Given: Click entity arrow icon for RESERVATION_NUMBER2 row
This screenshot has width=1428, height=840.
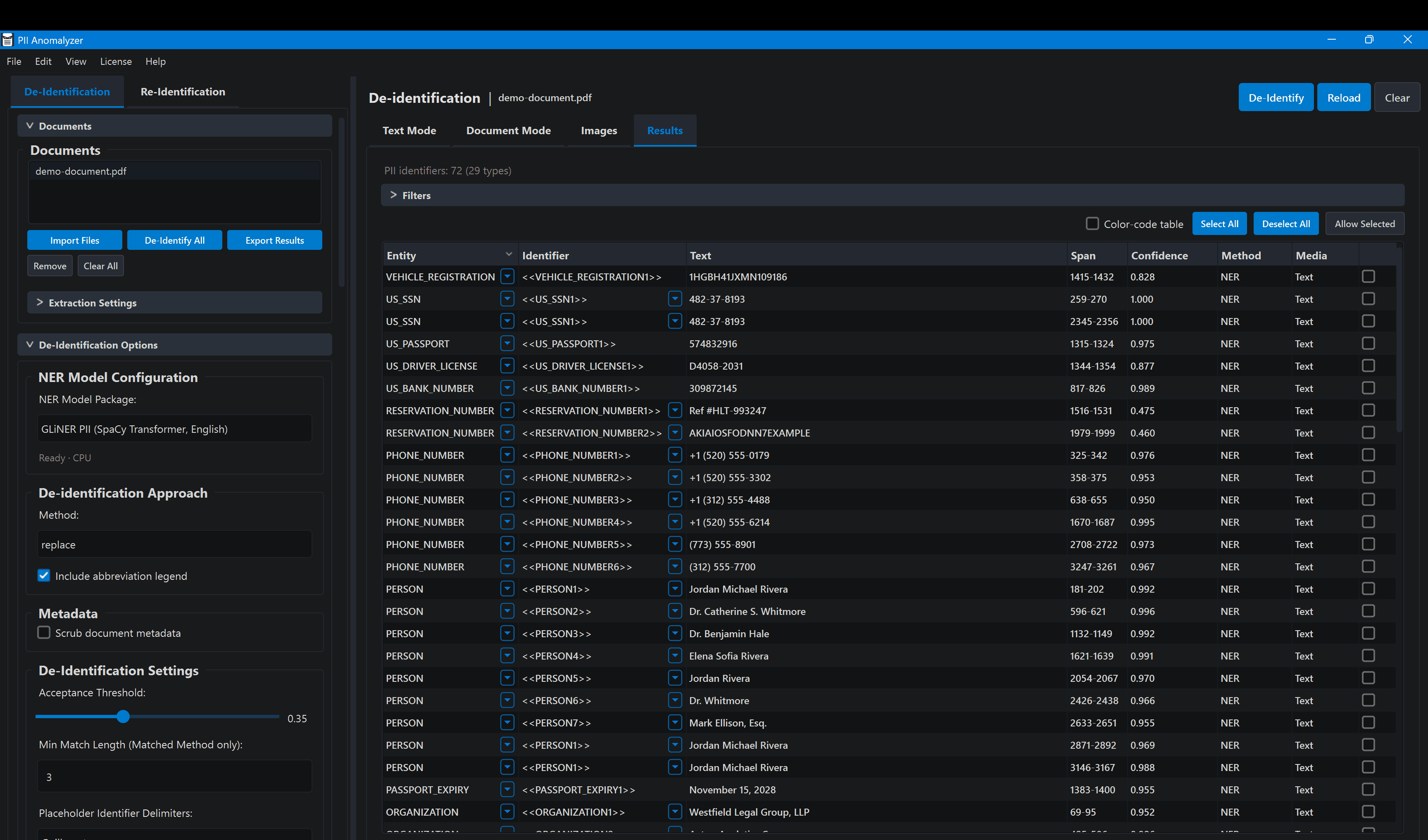Looking at the screenshot, I should 507,433.
